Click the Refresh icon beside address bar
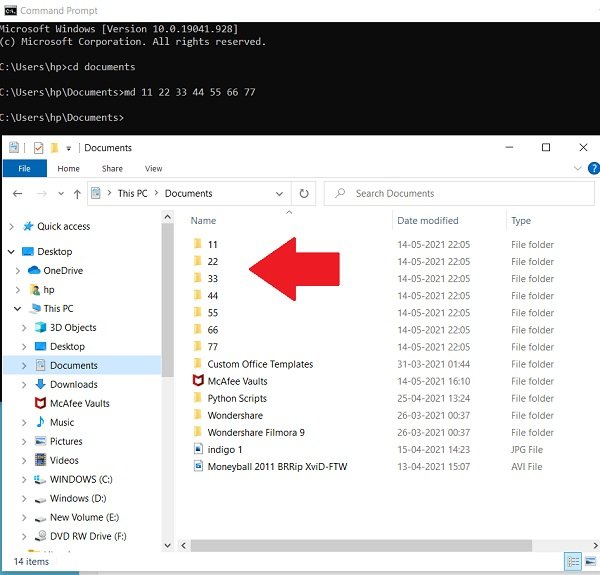The height and width of the screenshot is (575, 600). [304, 194]
